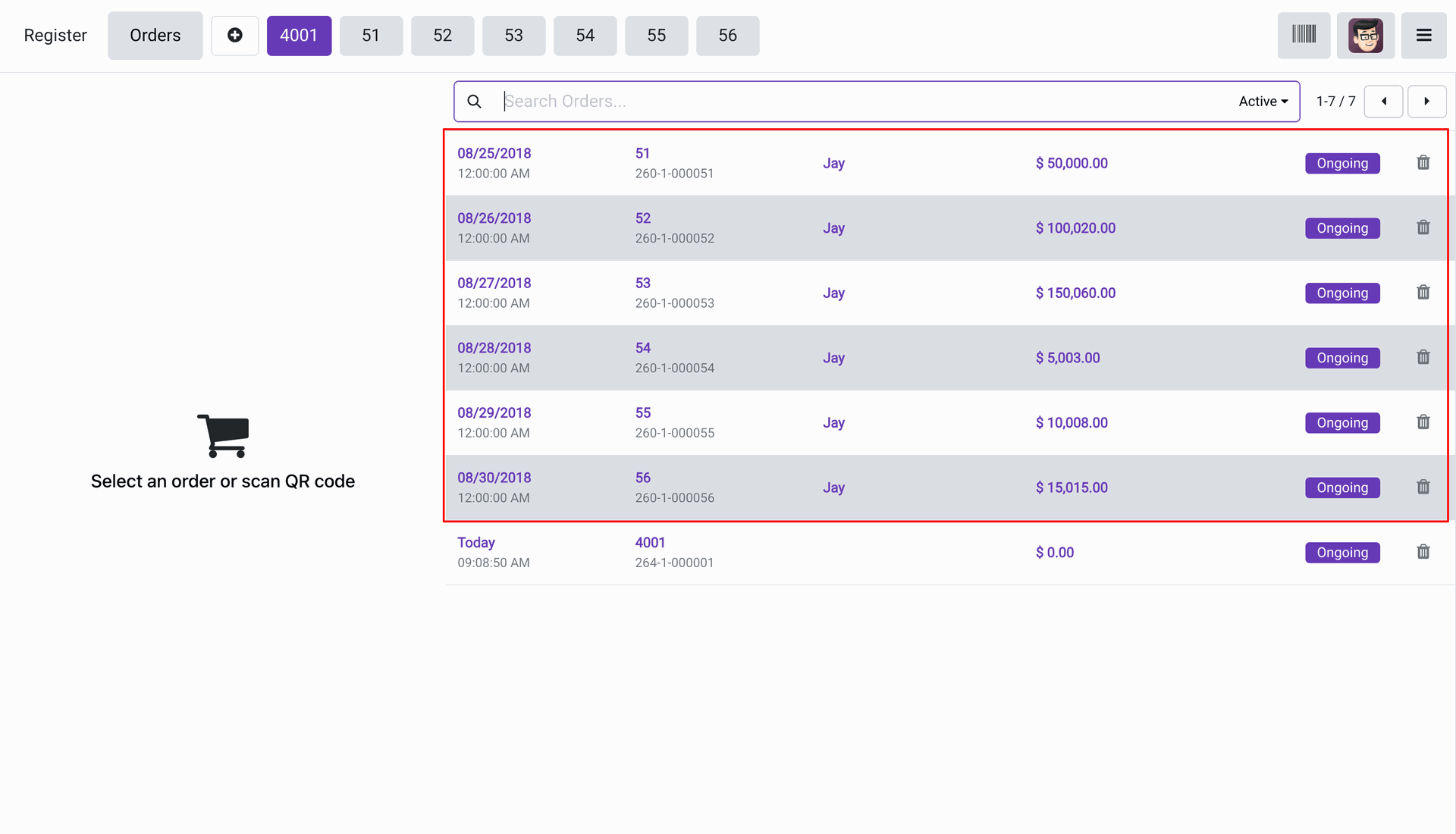Select the 08/30/2018 order date

click(x=494, y=478)
